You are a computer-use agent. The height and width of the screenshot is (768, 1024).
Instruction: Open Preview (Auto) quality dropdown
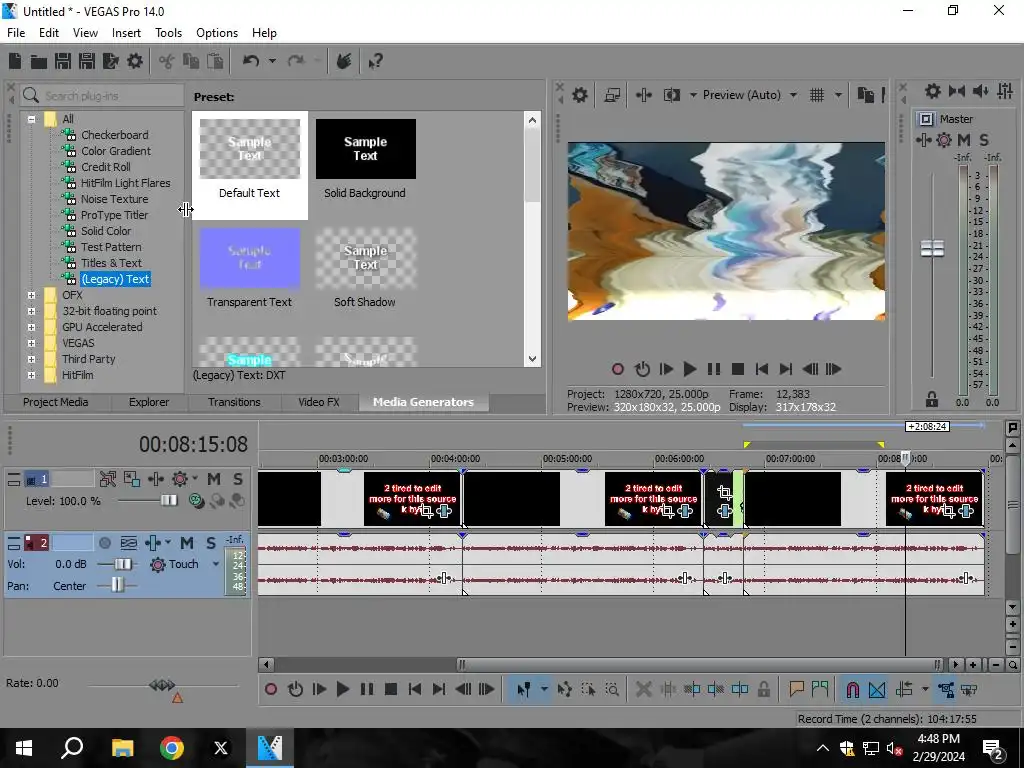point(793,95)
